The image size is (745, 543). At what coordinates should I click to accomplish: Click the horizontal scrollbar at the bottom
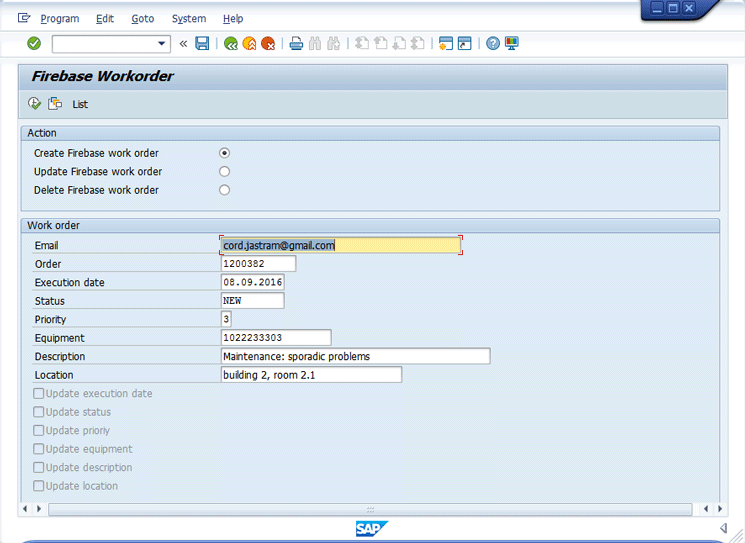[370, 509]
